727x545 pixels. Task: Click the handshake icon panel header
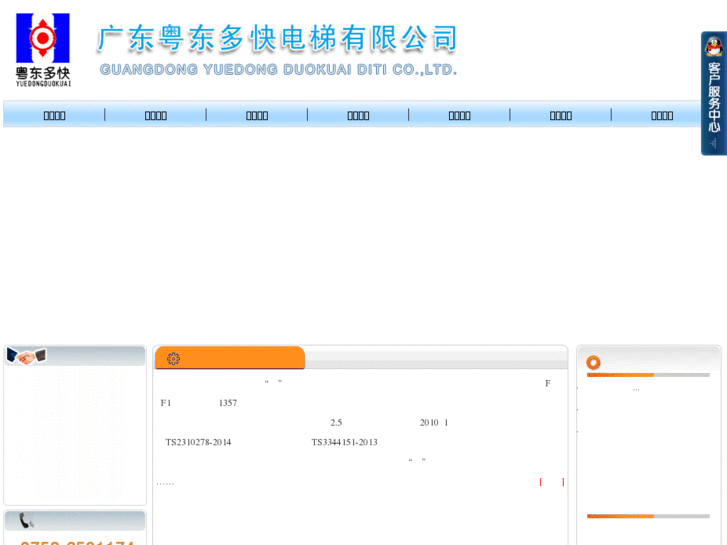pos(75,356)
